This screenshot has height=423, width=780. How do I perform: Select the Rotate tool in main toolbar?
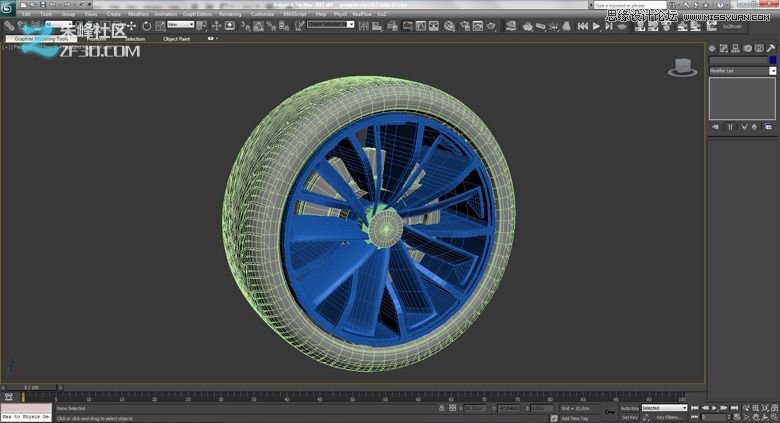coord(147,25)
